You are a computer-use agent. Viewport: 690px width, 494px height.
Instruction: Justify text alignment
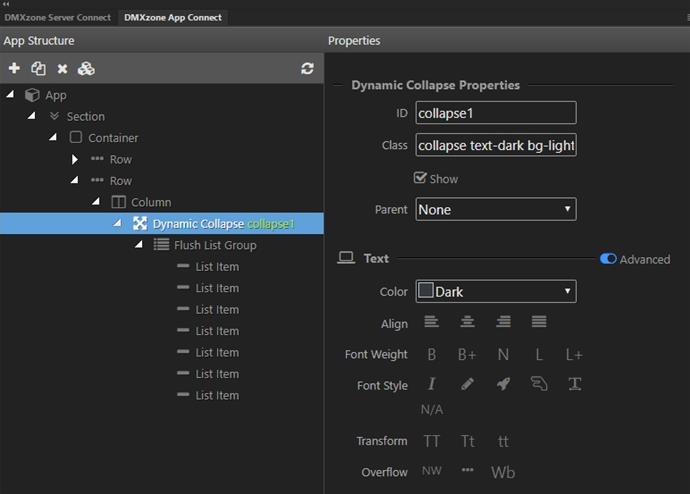(x=539, y=322)
